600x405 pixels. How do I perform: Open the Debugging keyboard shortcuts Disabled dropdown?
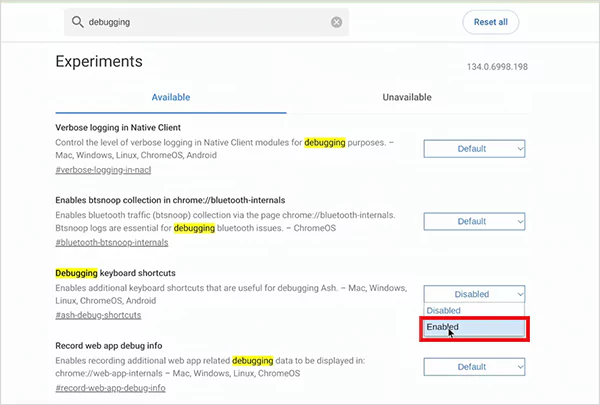[474, 294]
